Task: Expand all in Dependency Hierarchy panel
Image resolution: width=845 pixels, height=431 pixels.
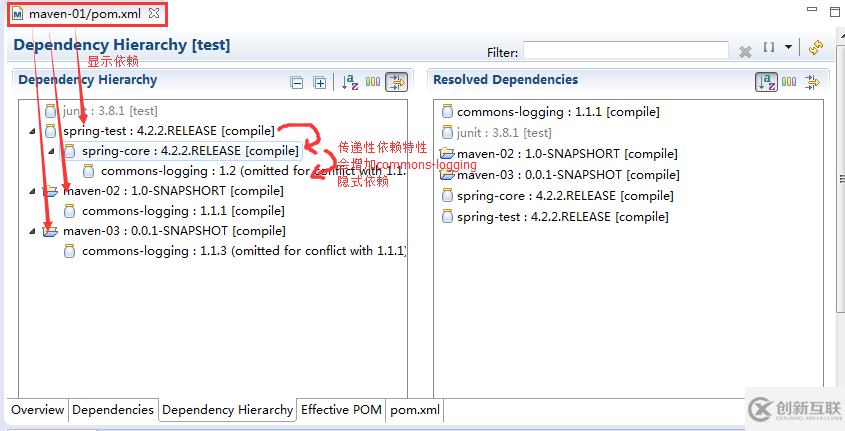Action: 320,82
